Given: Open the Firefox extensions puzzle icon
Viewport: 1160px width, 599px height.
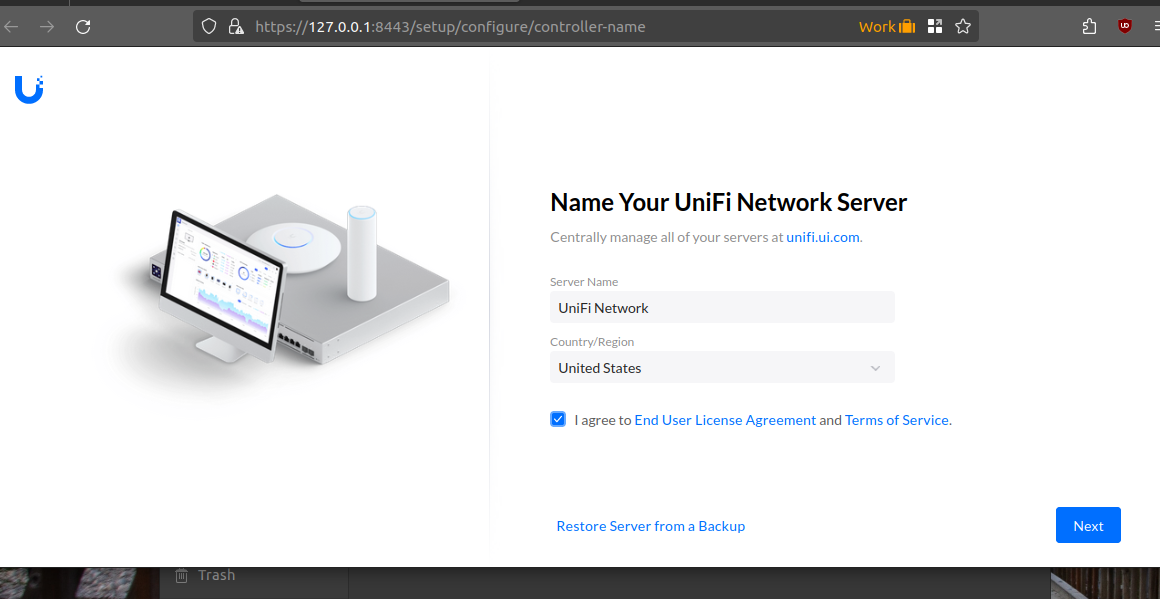Looking at the screenshot, I should click(x=1089, y=27).
